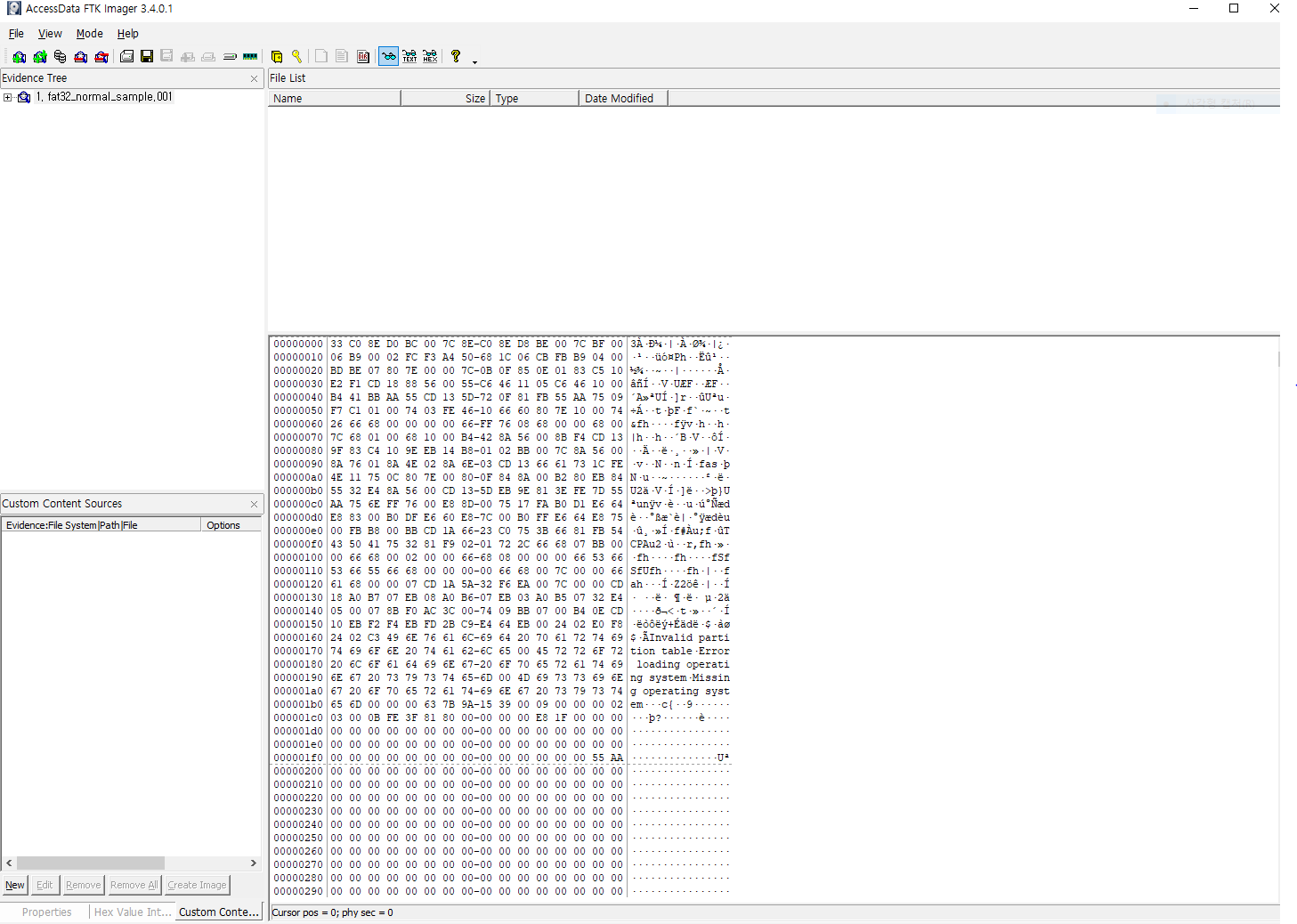
Task: Expand the fat32_normal_sample.001 tree node
Action: click(x=8, y=97)
